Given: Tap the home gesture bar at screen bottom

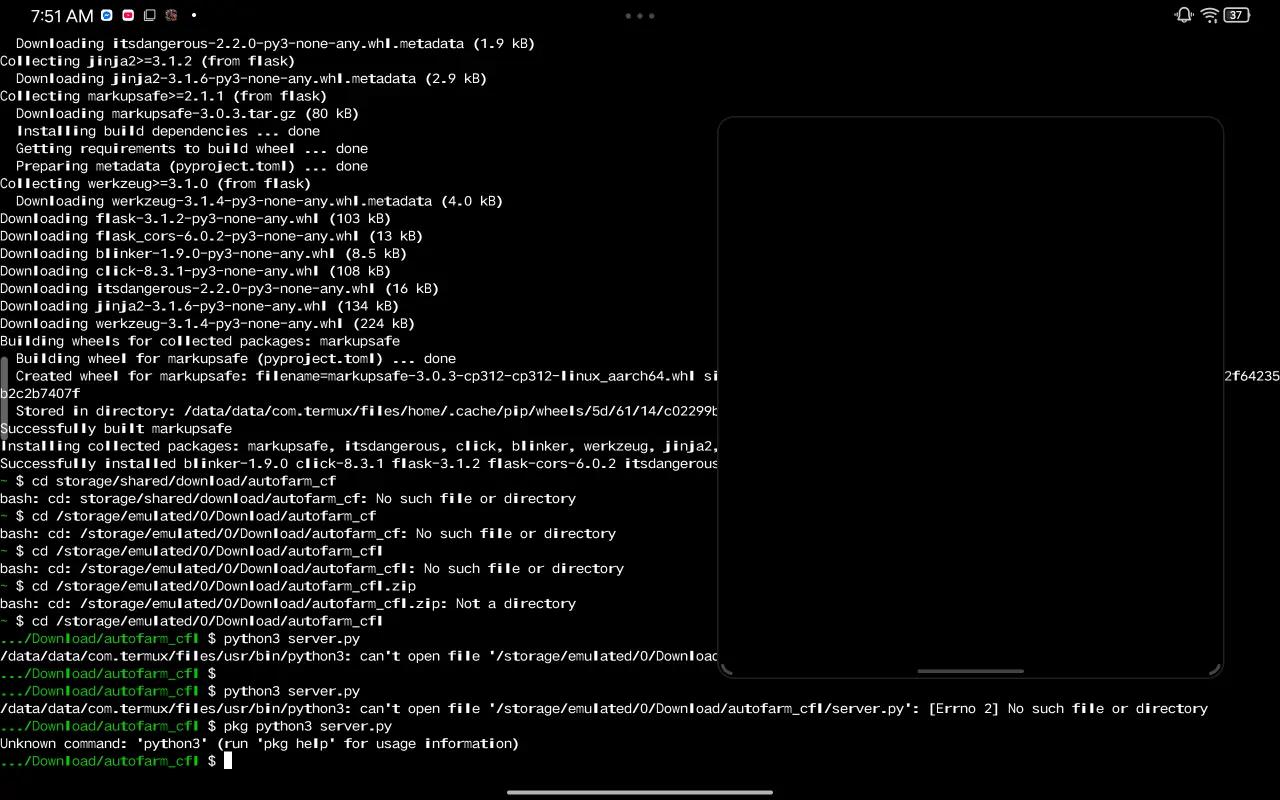Looking at the screenshot, I should 640,793.
